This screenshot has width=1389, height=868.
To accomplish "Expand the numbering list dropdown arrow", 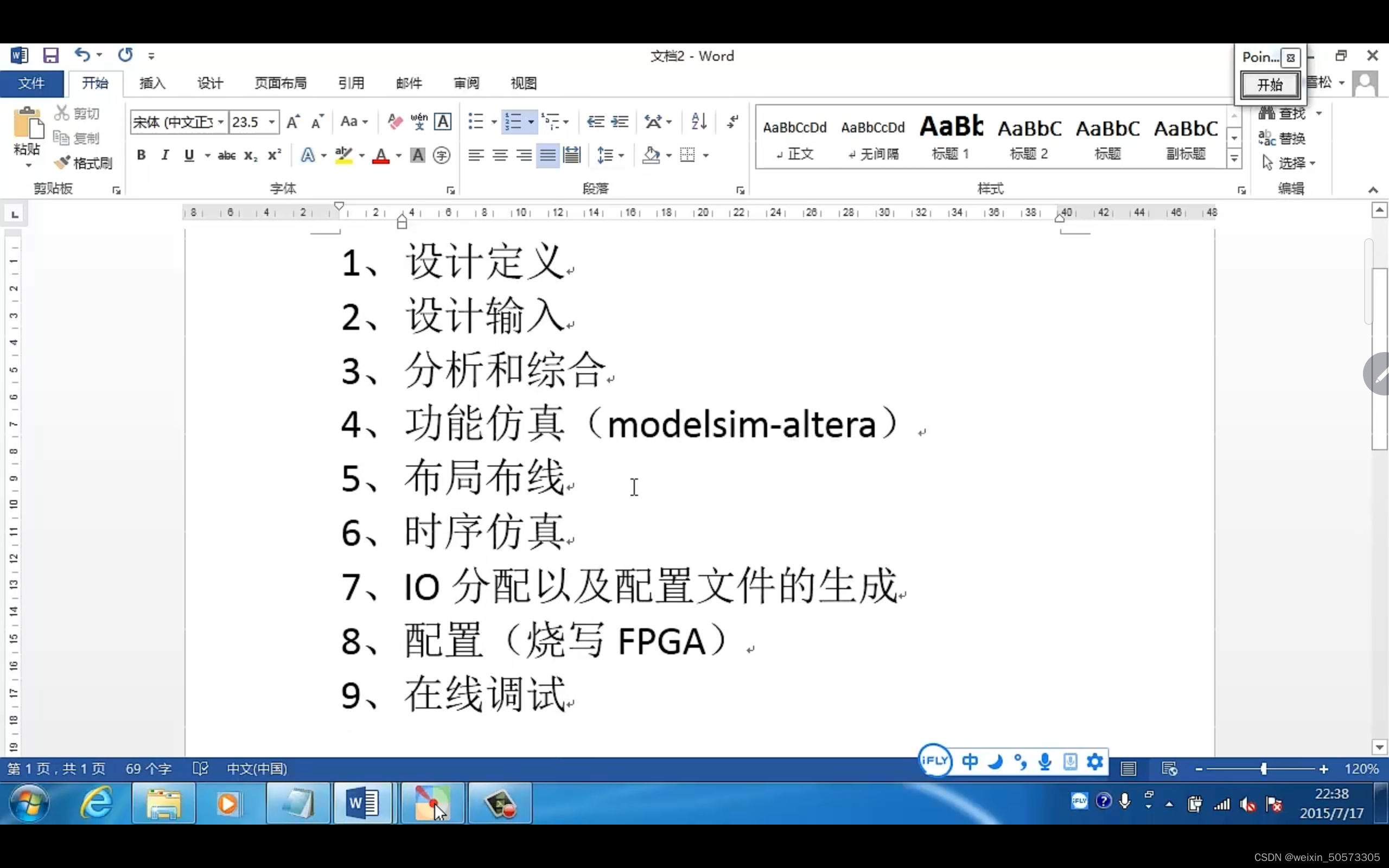I will (x=531, y=122).
